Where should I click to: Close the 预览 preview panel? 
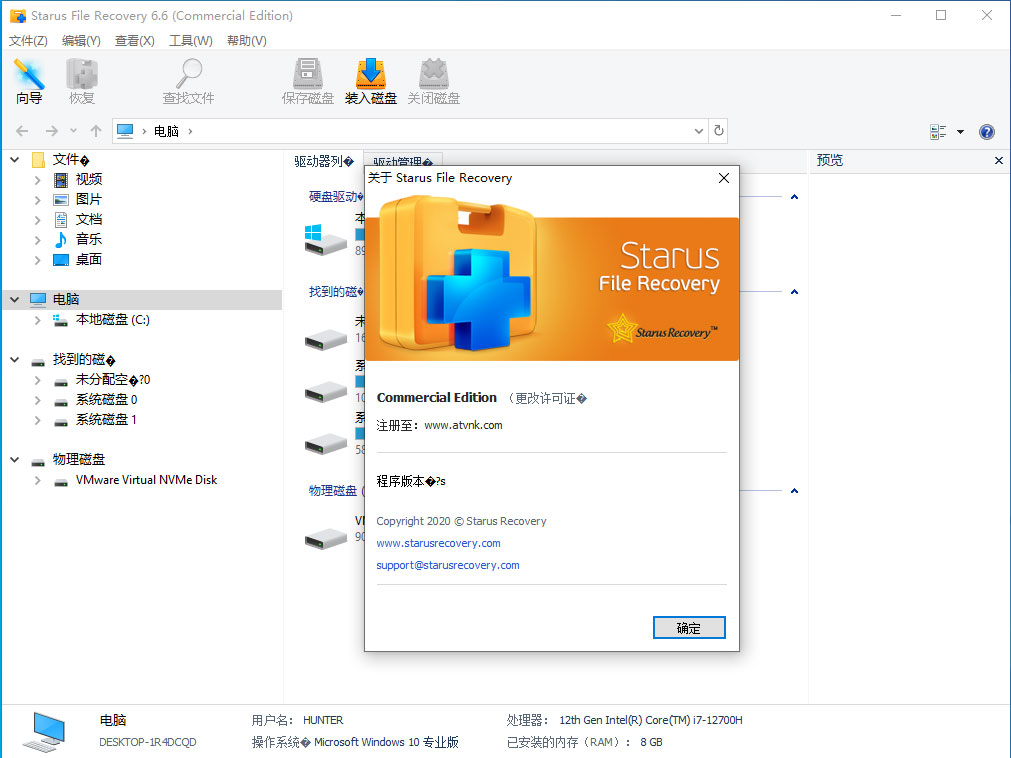(x=999, y=160)
